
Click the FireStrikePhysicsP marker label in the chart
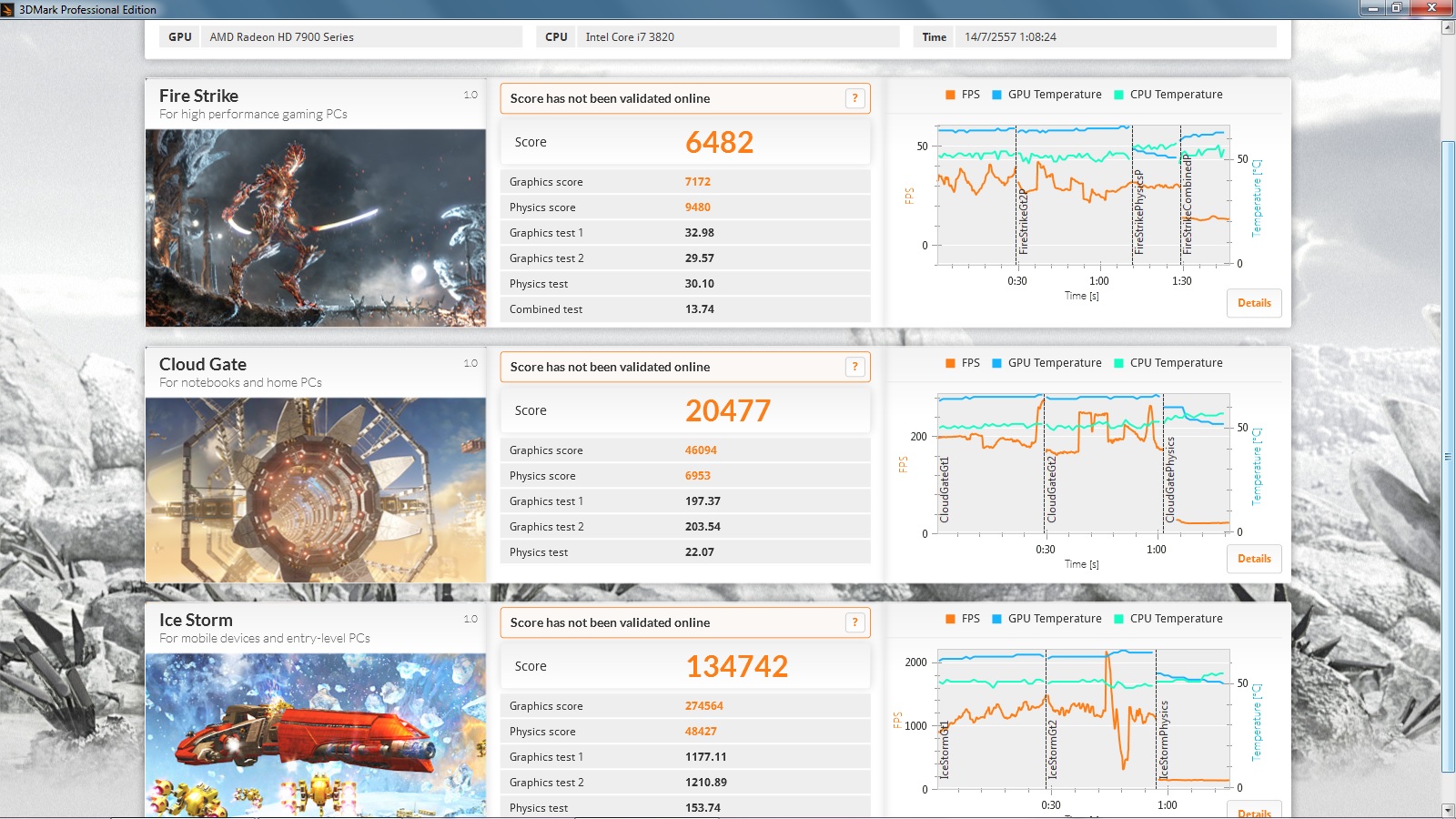click(1138, 211)
